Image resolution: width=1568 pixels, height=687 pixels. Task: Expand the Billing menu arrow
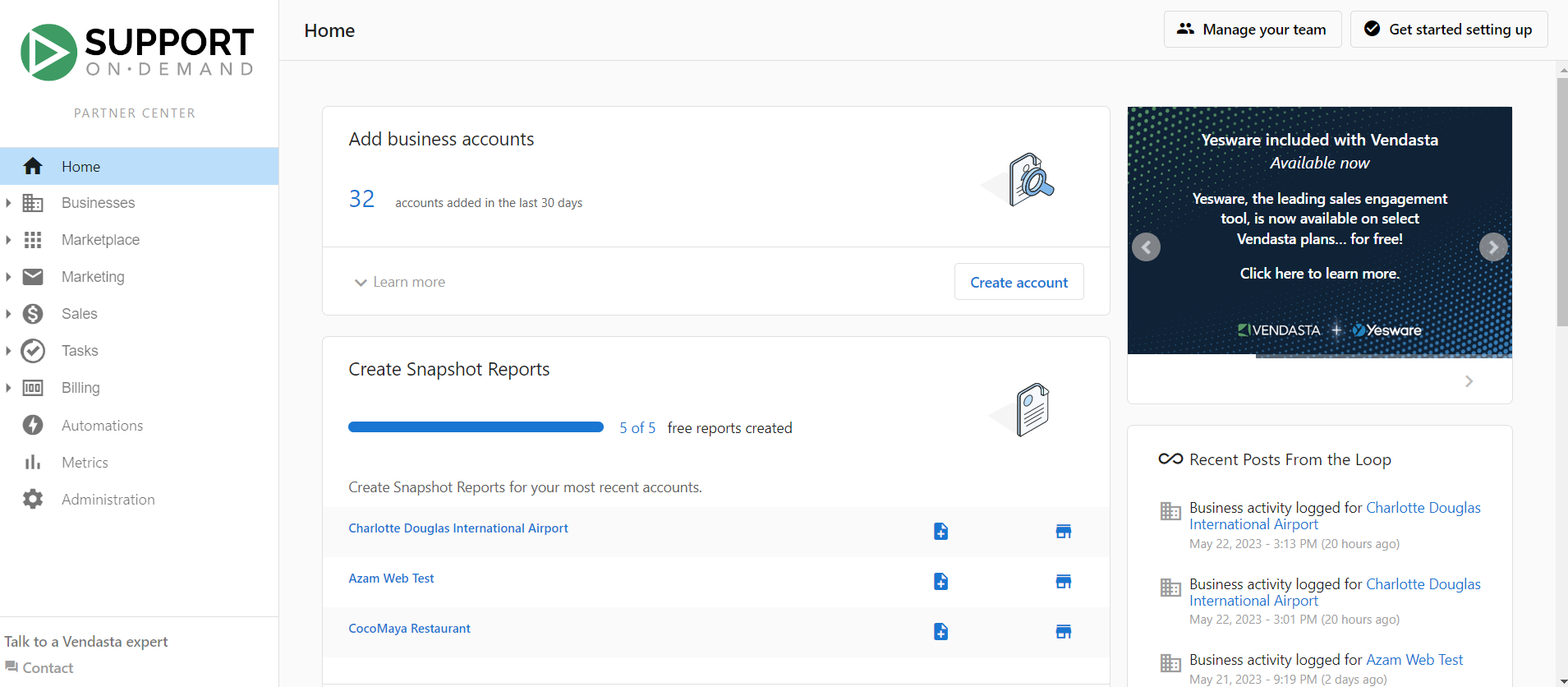click(8, 388)
